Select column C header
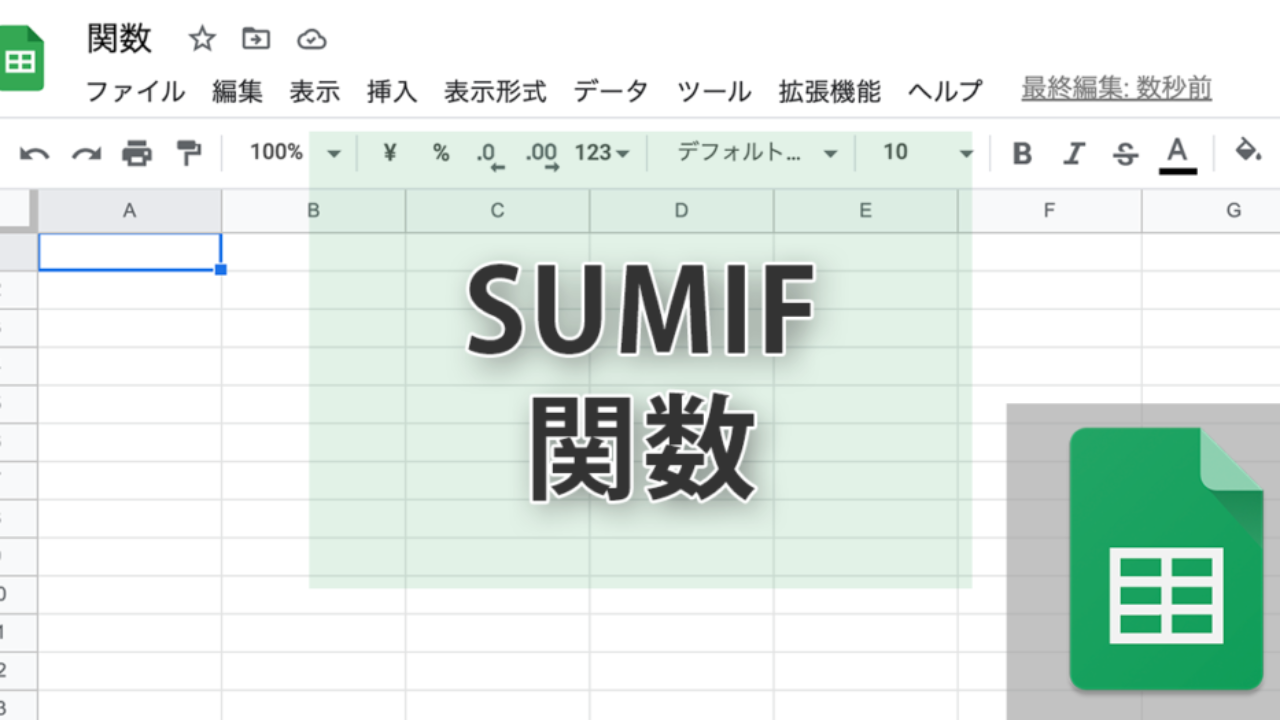Image resolution: width=1280 pixels, height=720 pixels. point(497,211)
